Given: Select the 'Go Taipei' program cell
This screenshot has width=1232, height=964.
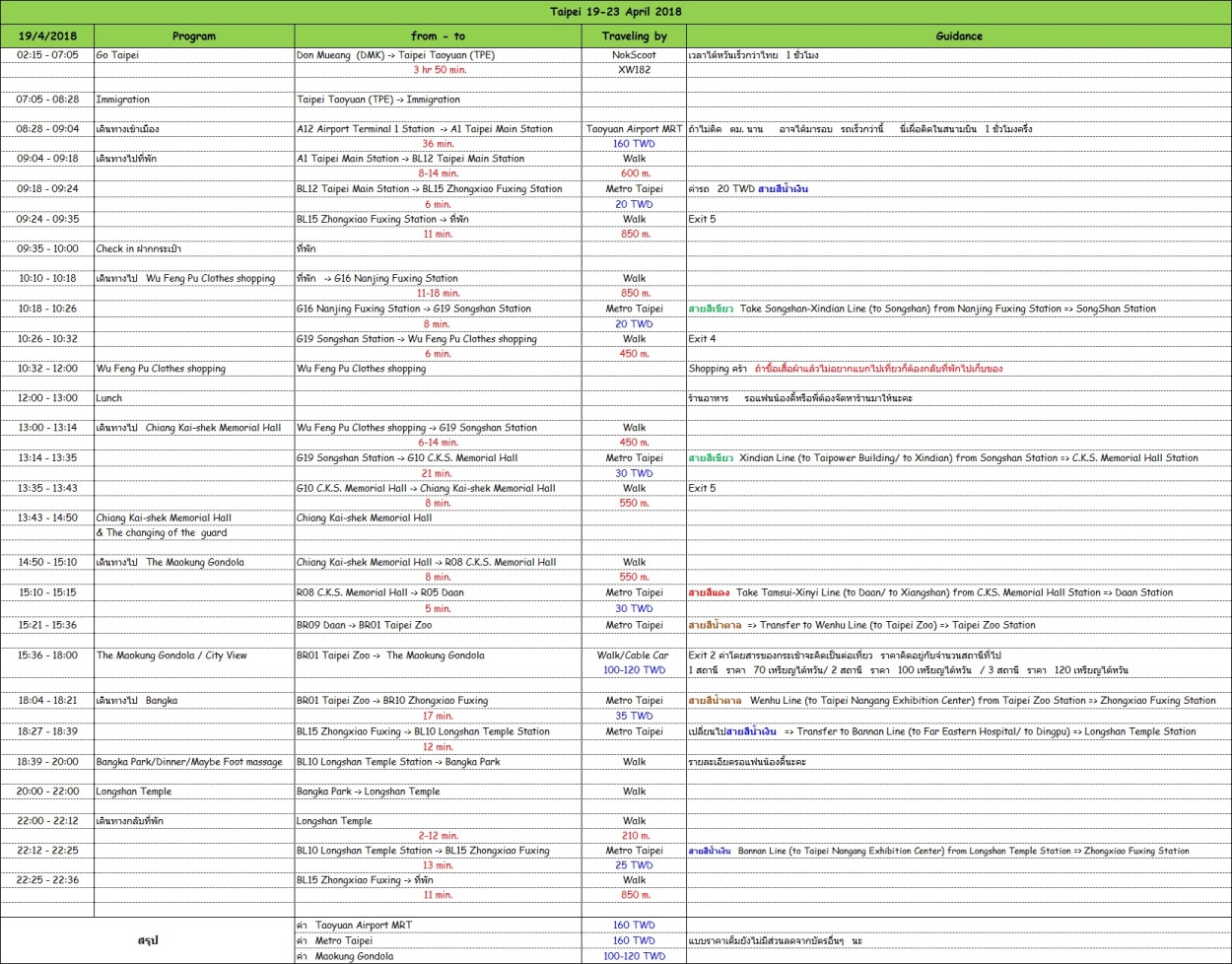Looking at the screenshot, I should click(194, 55).
